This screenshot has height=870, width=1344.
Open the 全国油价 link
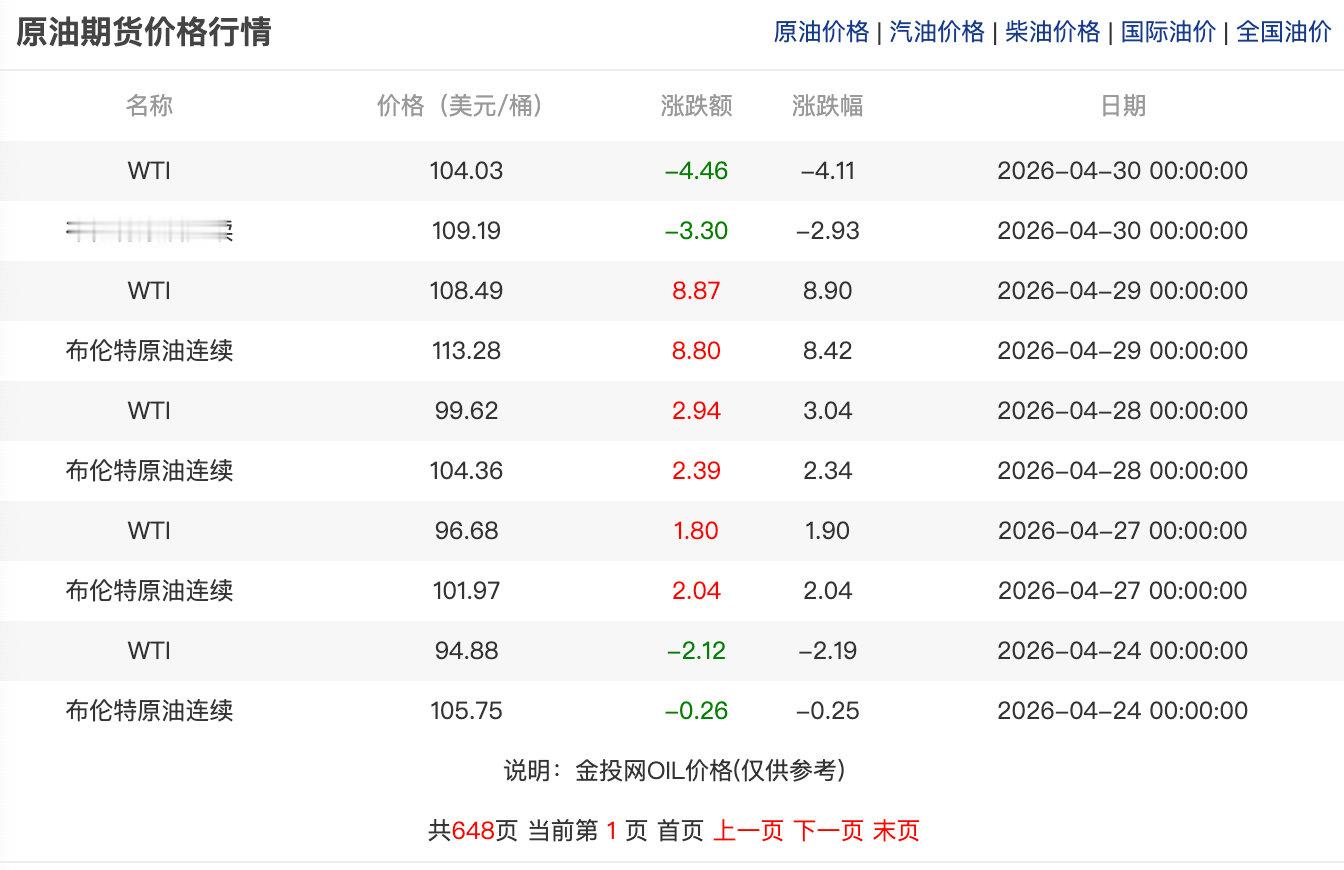point(1285,33)
